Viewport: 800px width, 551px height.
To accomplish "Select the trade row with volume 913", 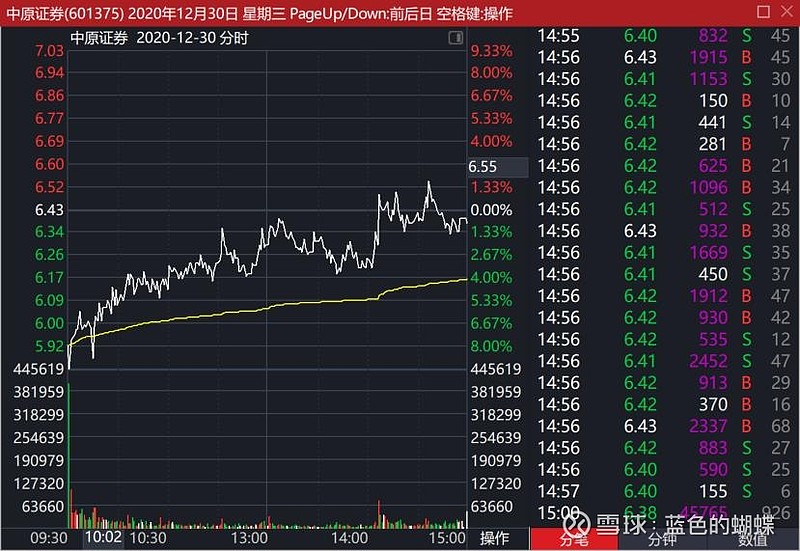I will click(664, 383).
